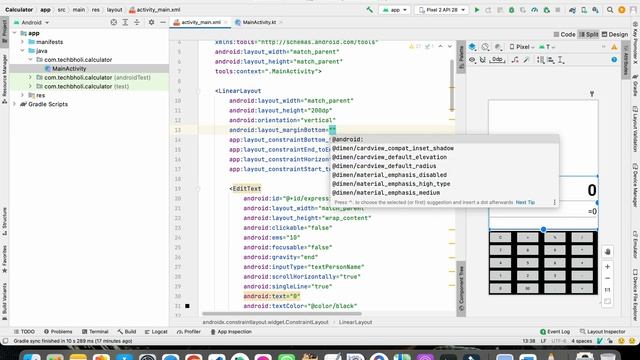Switch to Design view mode

[x=615, y=35]
